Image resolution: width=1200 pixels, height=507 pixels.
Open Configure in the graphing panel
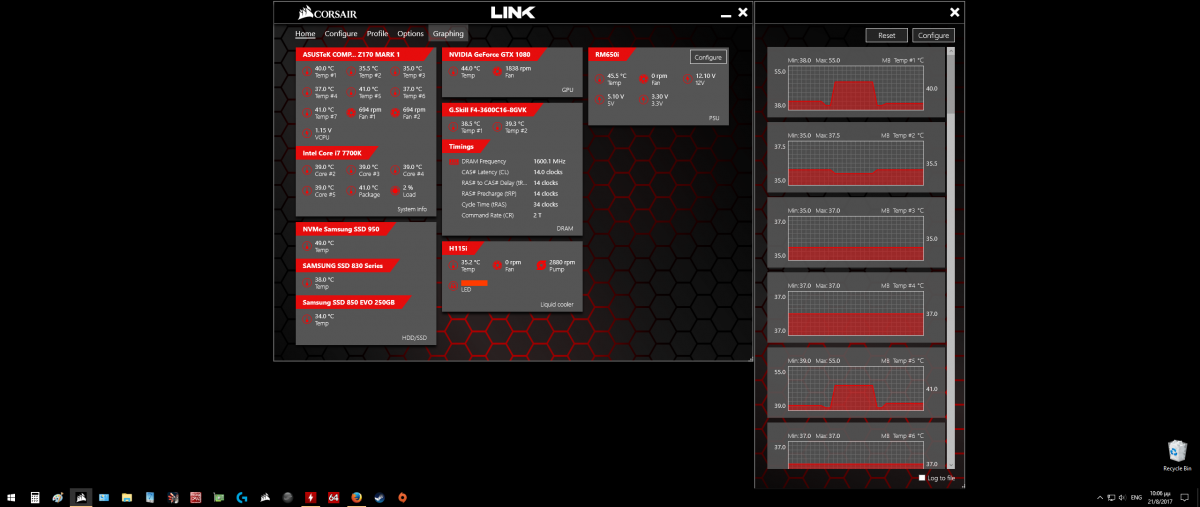933,35
